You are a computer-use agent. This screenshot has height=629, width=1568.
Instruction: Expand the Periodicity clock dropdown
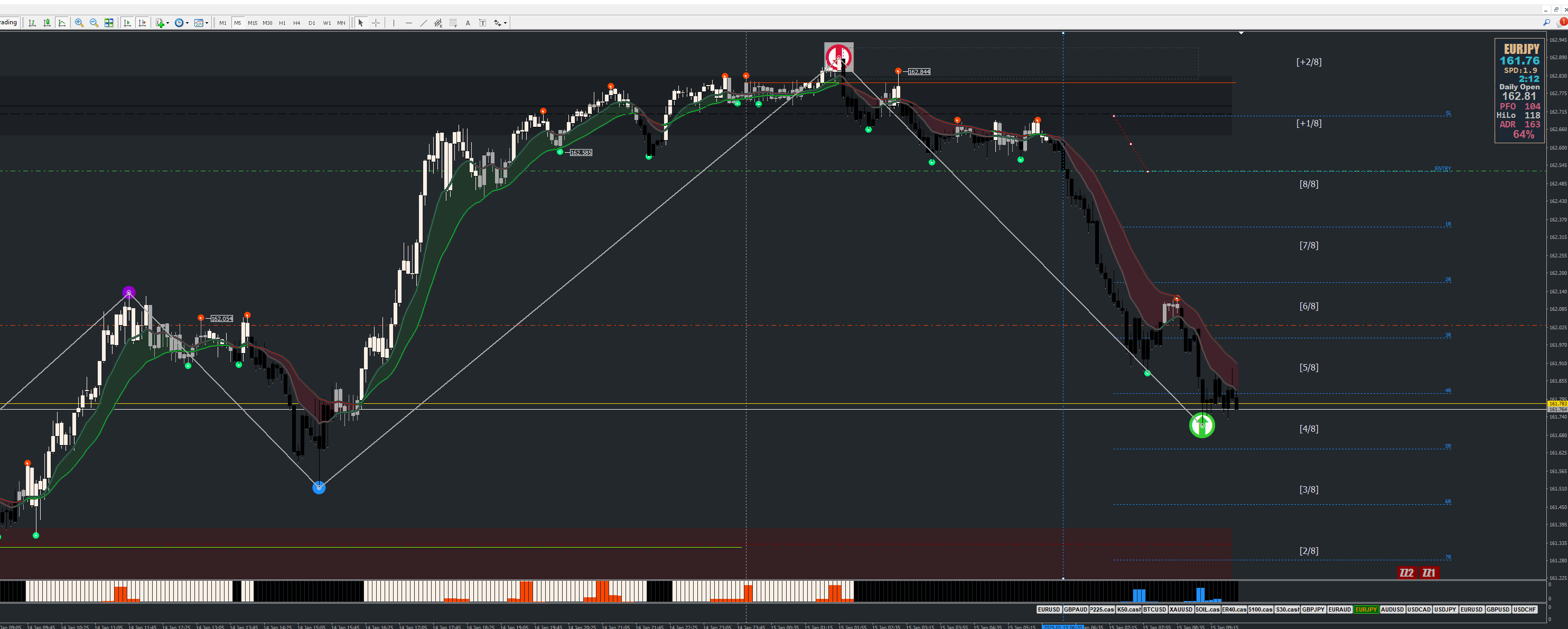pos(187,23)
